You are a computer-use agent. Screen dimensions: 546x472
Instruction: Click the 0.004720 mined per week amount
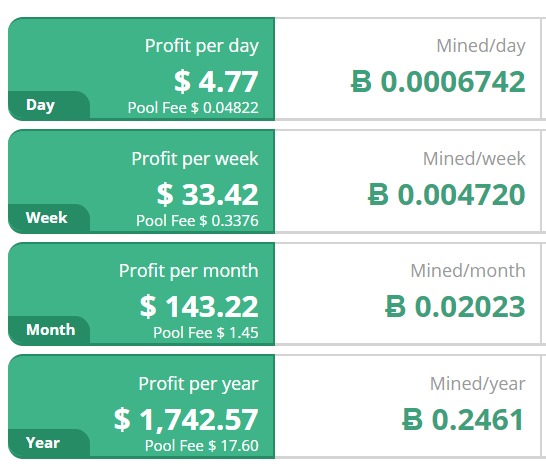(x=462, y=194)
